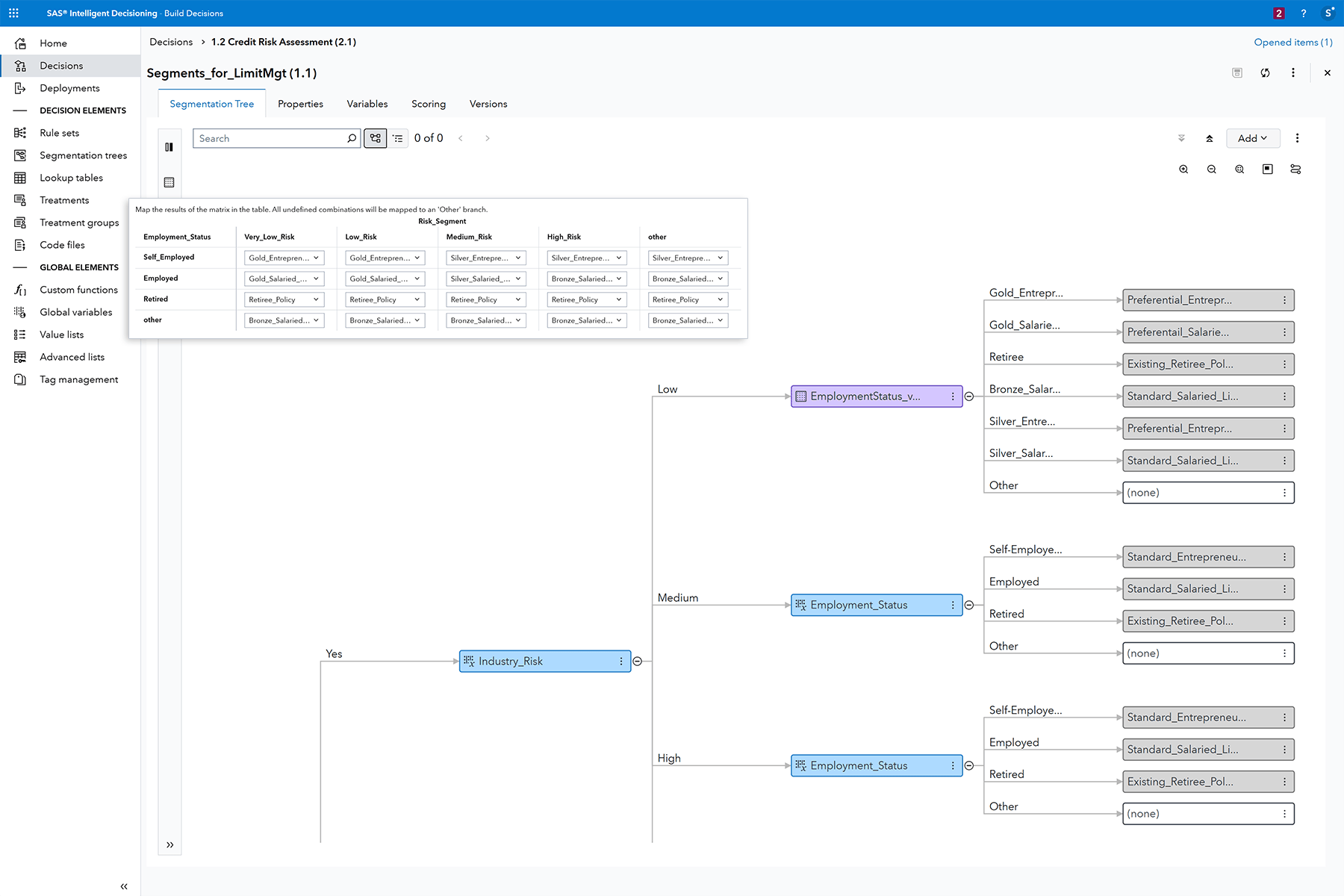Switch to the Versions tab
This screenshot has width=1344, height=896.
coord(488,104)
